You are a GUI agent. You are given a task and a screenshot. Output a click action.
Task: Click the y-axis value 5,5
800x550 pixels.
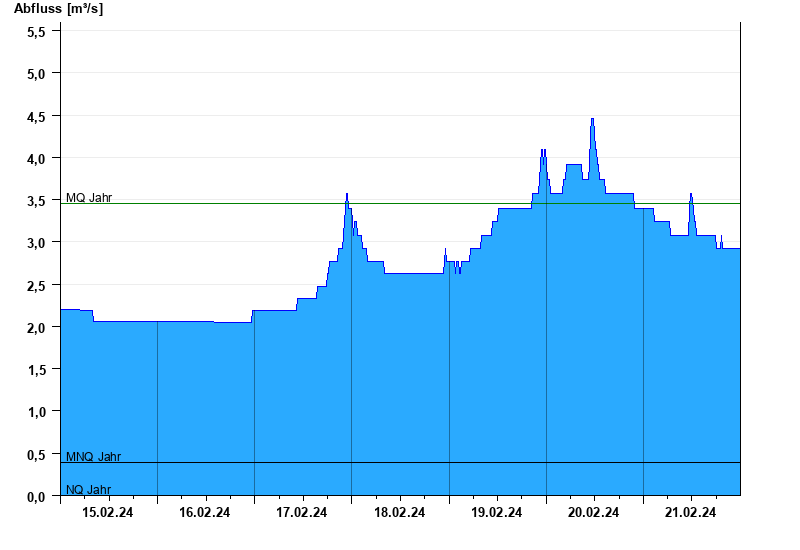[36, 32]
